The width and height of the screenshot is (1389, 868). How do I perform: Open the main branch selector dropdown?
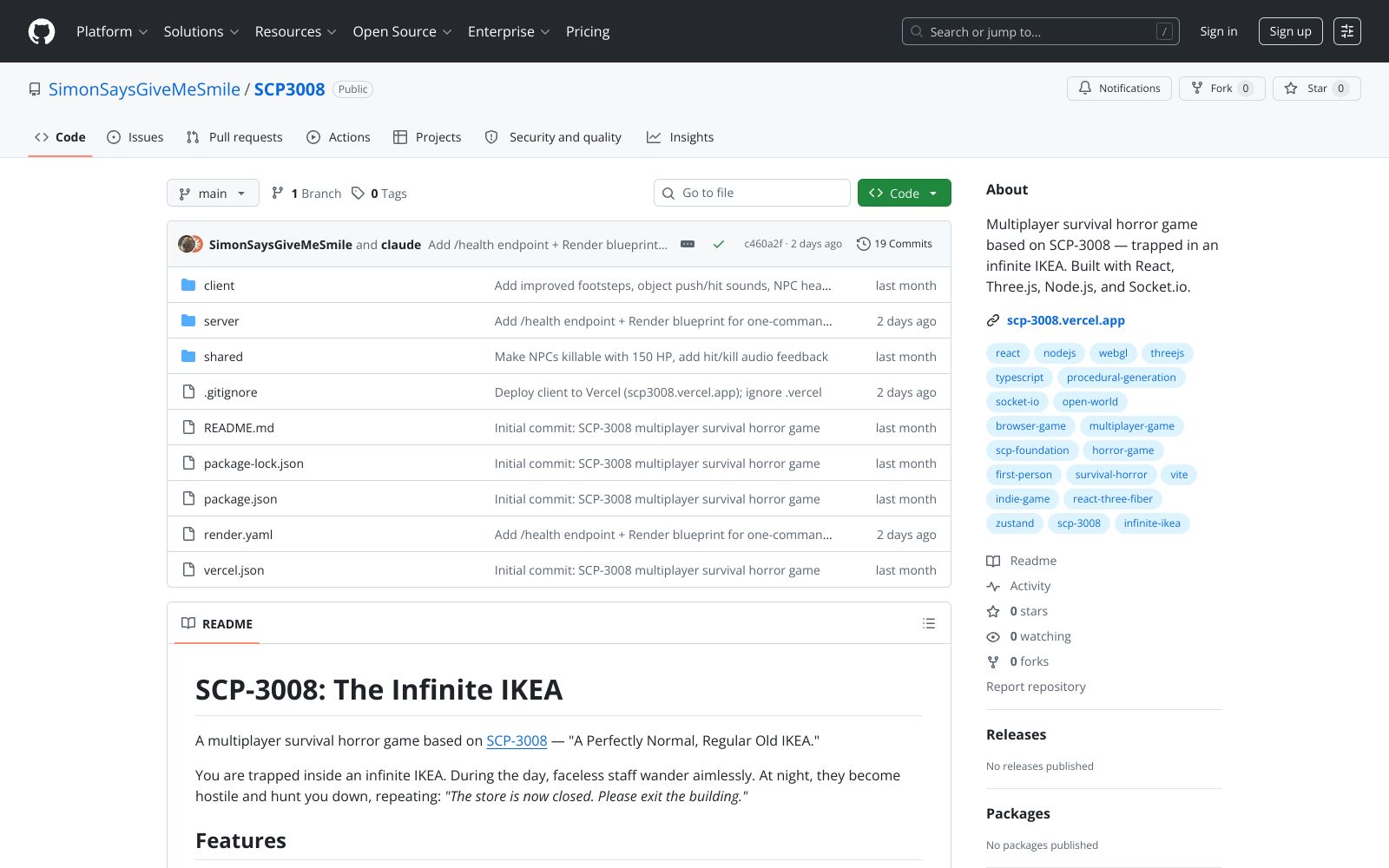pyautogui.click(x=213, y=193)
